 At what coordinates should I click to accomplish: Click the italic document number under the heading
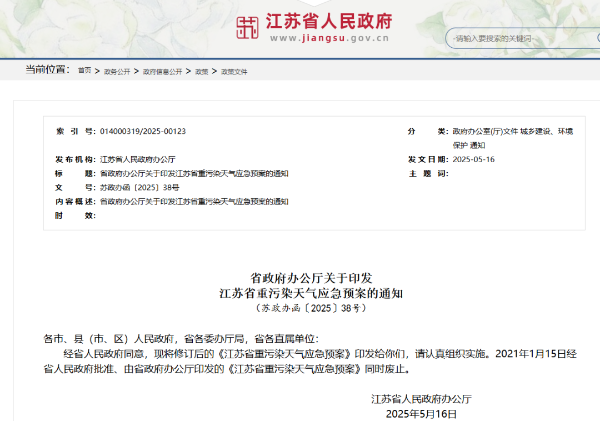point(311,308)
